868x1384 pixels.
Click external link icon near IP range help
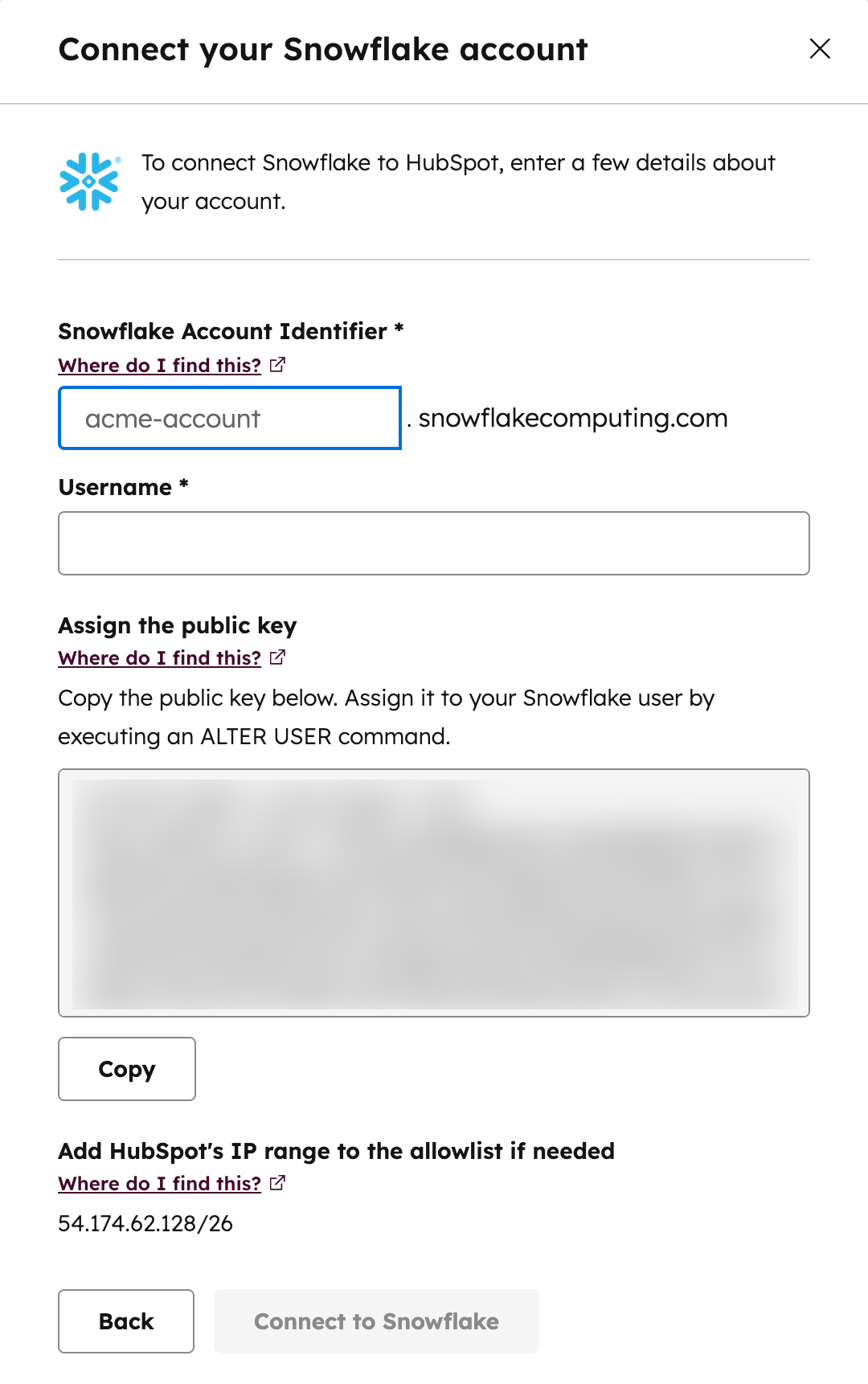(x=276, y=1183)
